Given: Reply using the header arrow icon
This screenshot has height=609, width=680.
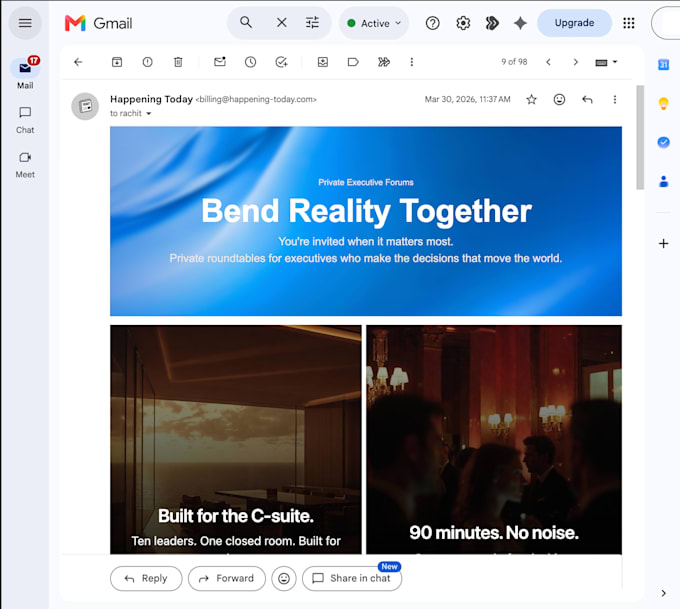Looking at the screenshot, I should pos(587,100).
